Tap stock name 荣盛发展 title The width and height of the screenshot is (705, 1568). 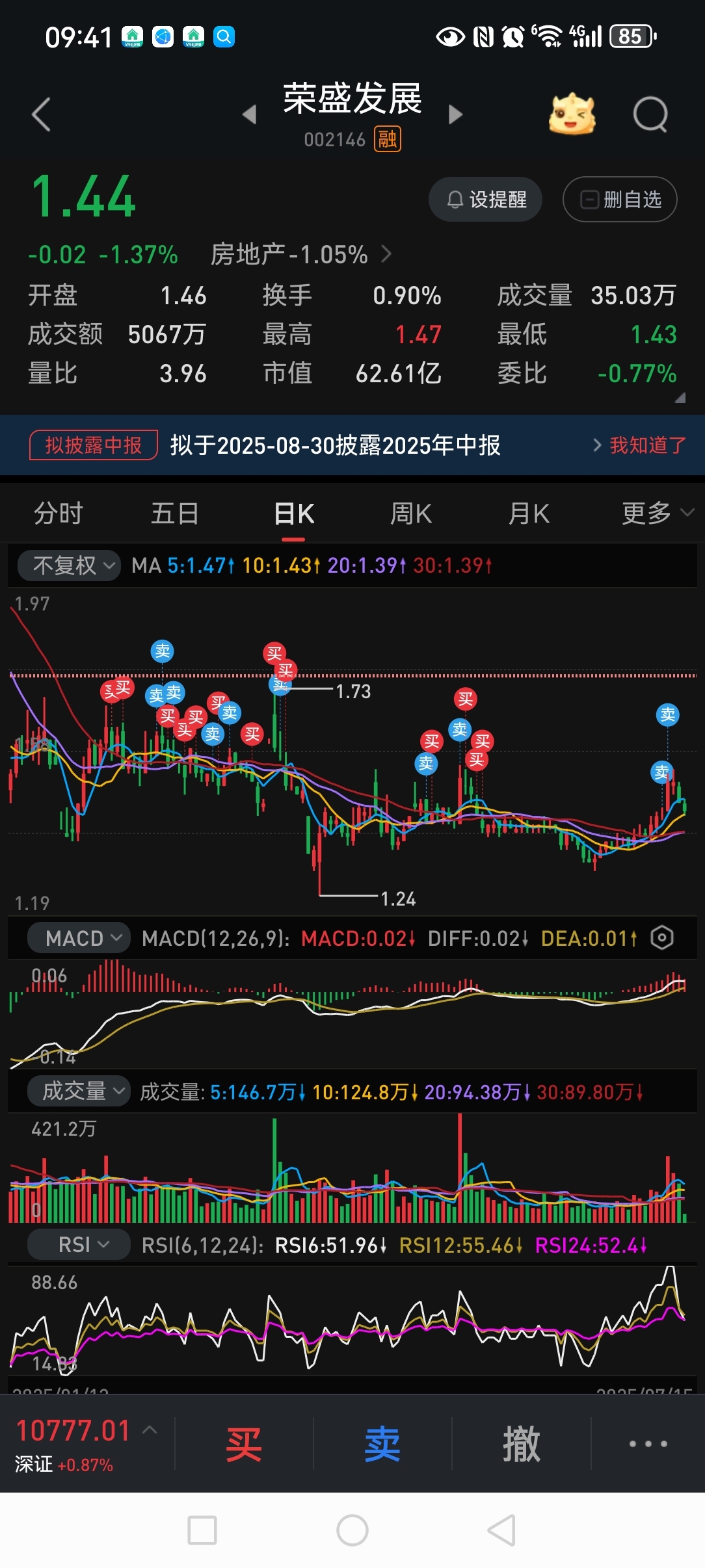click(352, 99)
